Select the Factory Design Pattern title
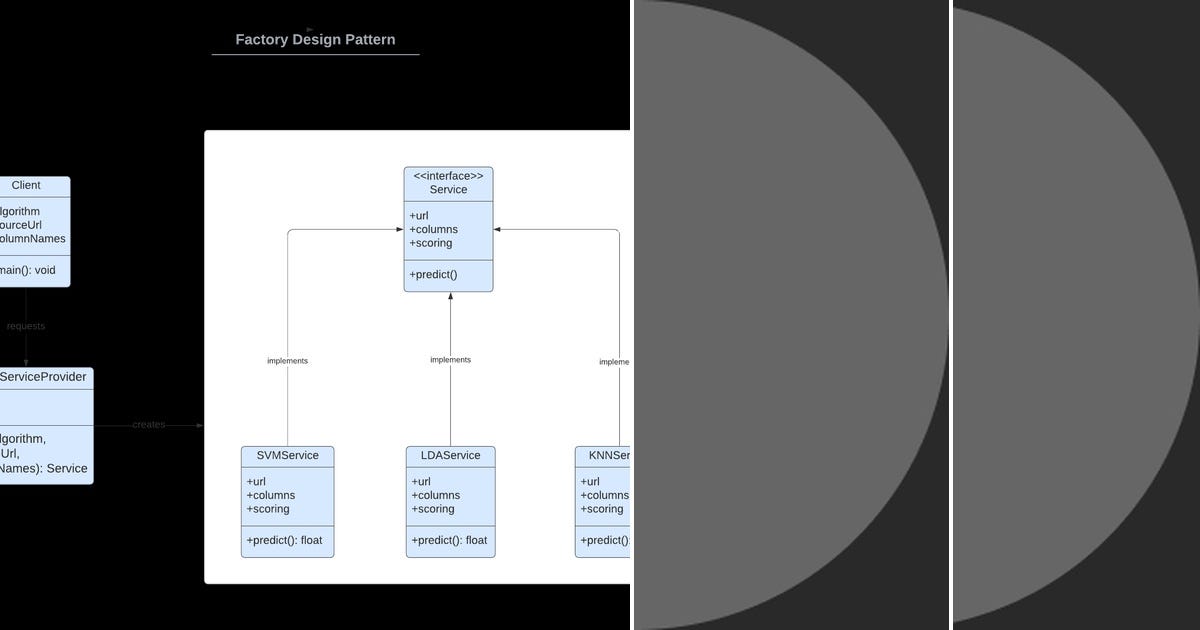The image size is (1200, 630). [315, 39]
